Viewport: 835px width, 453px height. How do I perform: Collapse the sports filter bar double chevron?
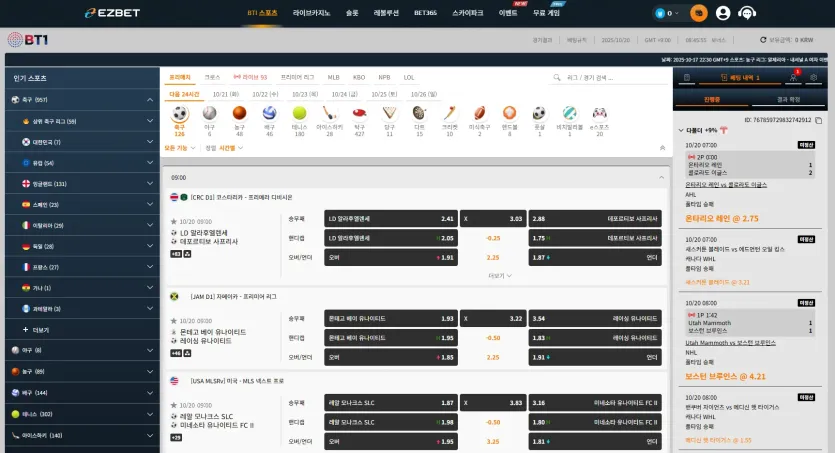coord(662,148)
